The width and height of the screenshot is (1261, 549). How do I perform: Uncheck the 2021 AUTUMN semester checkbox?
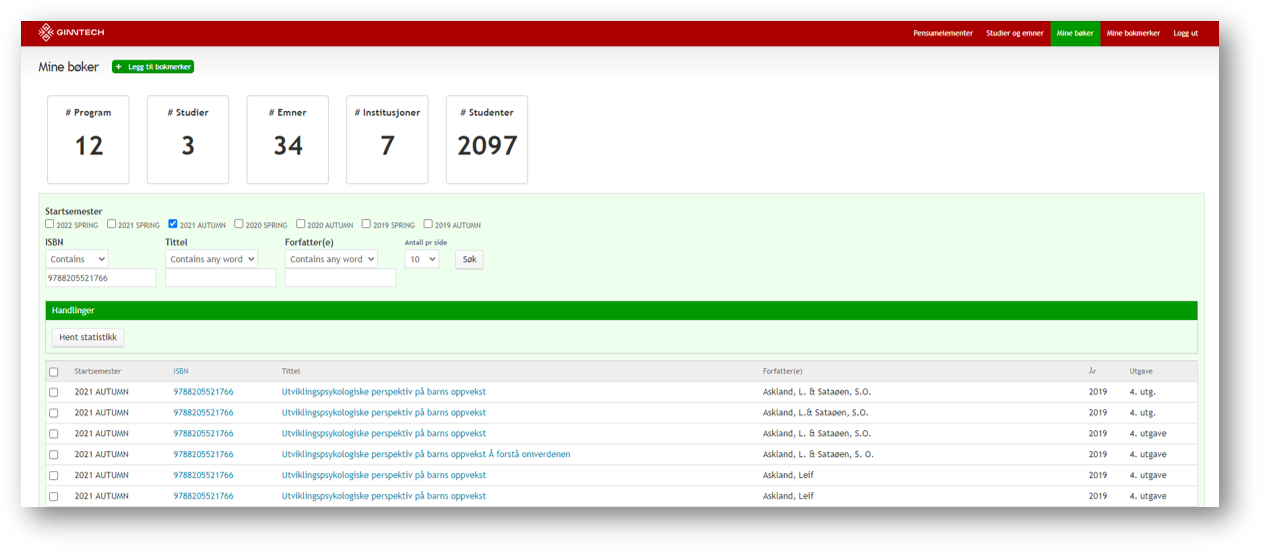point(173,224)
